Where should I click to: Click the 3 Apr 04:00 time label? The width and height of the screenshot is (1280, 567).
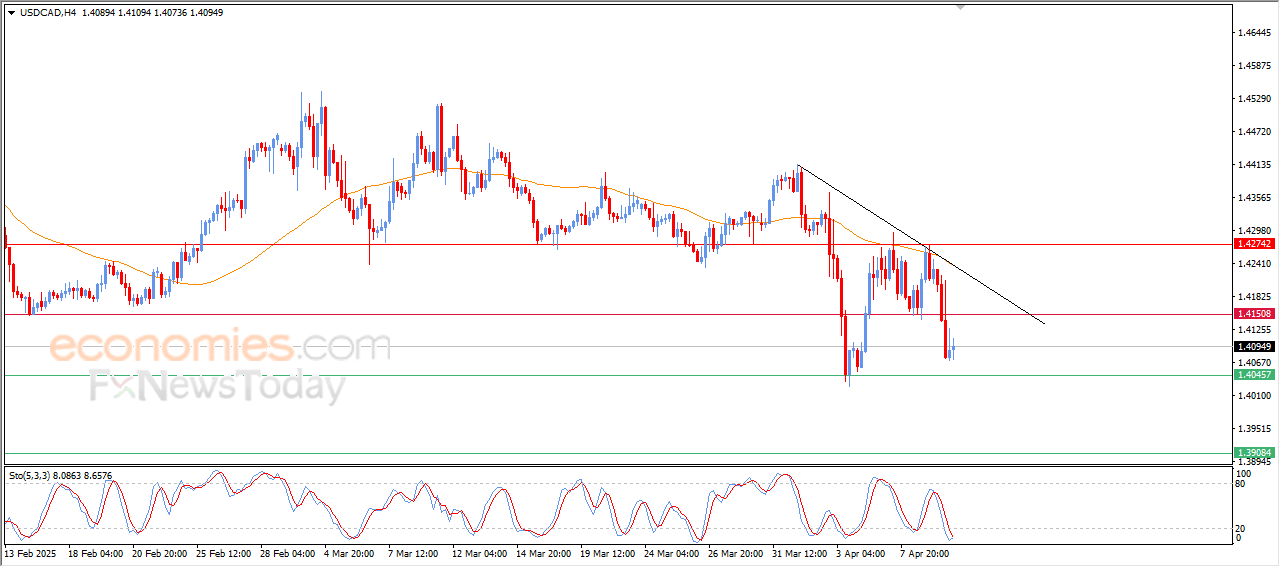[x=862, y=552]
